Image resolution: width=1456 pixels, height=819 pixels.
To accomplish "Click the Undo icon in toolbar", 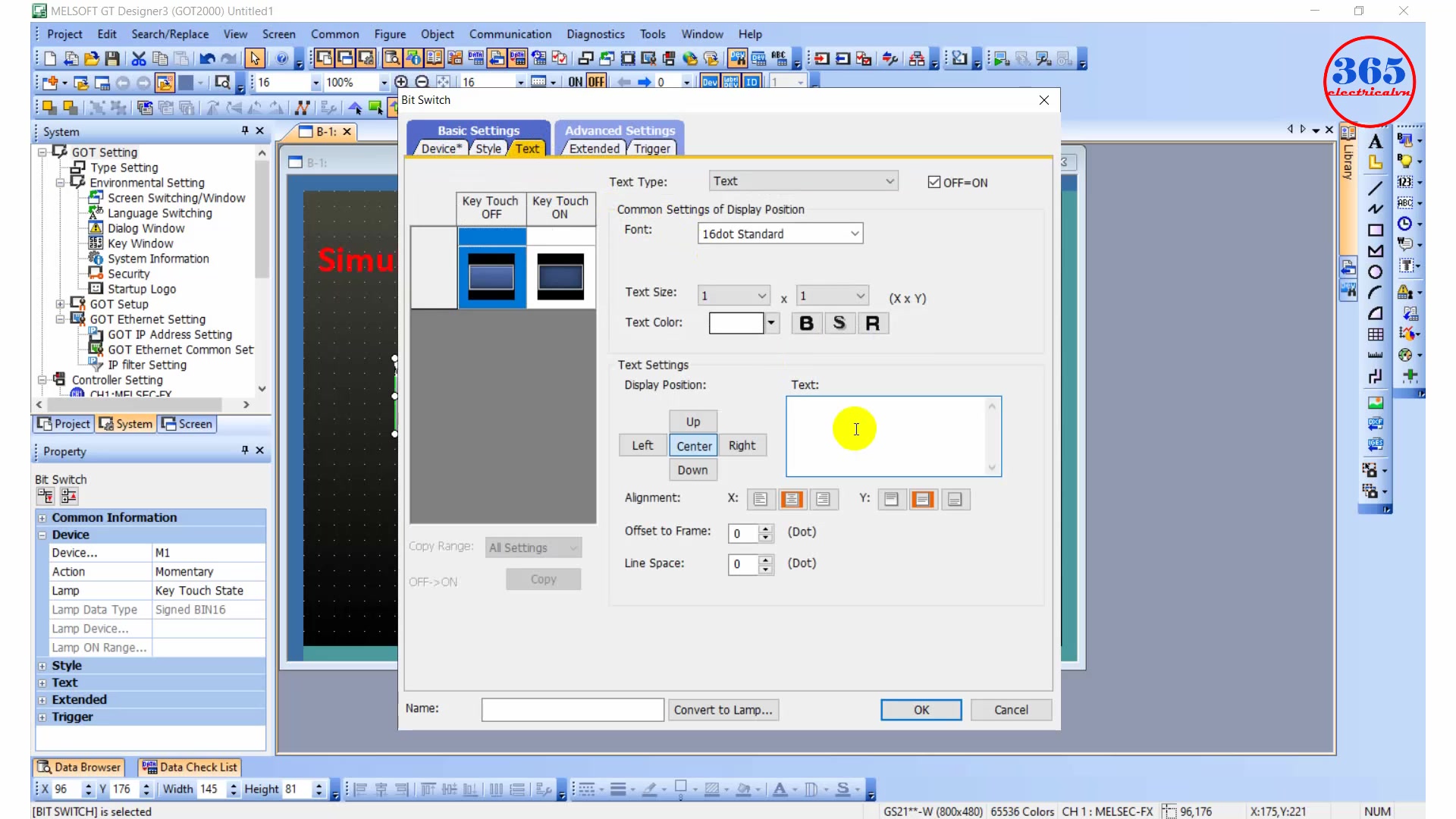I will 207,58.
